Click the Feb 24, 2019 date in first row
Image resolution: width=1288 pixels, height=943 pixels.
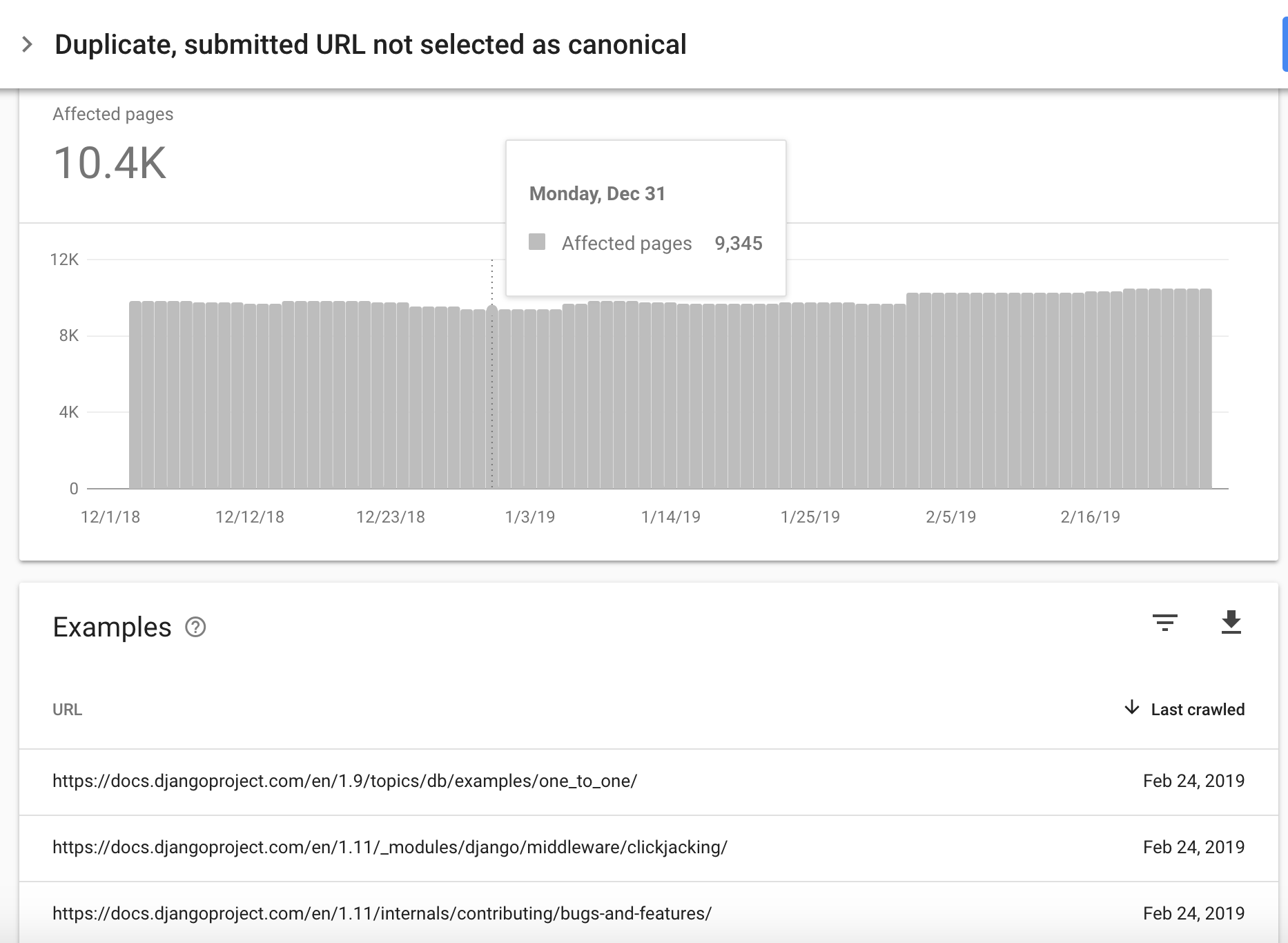tap(1193, 781)
